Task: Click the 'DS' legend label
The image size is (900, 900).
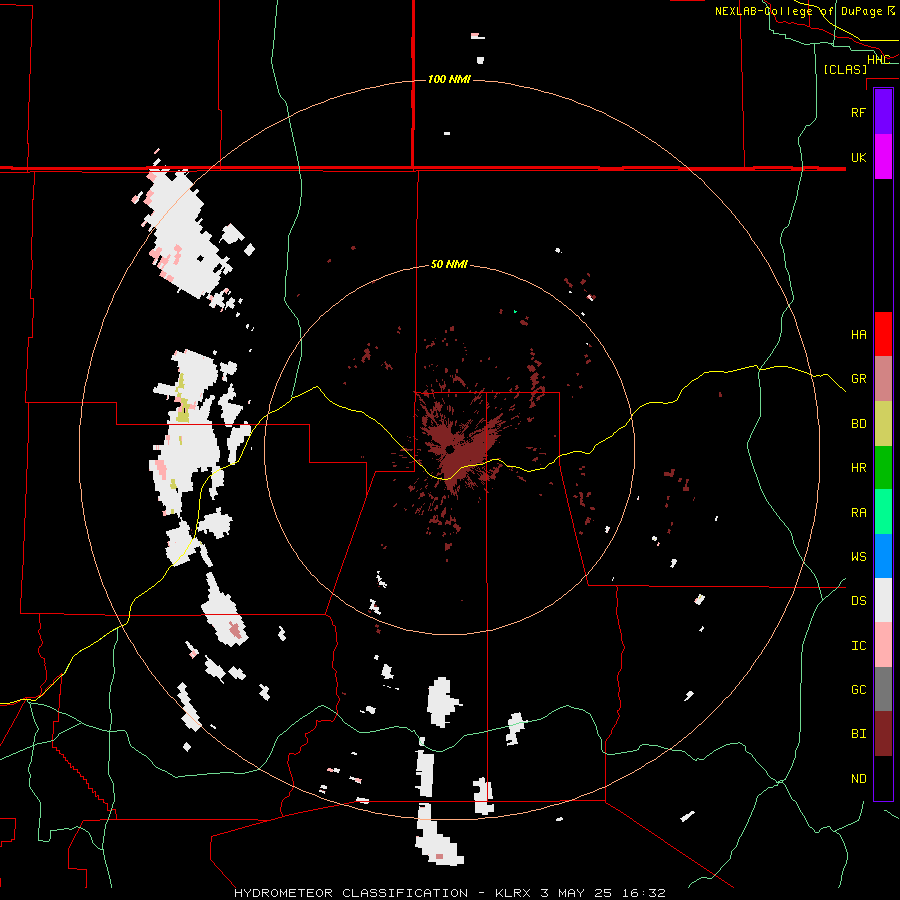Action: 858,601
